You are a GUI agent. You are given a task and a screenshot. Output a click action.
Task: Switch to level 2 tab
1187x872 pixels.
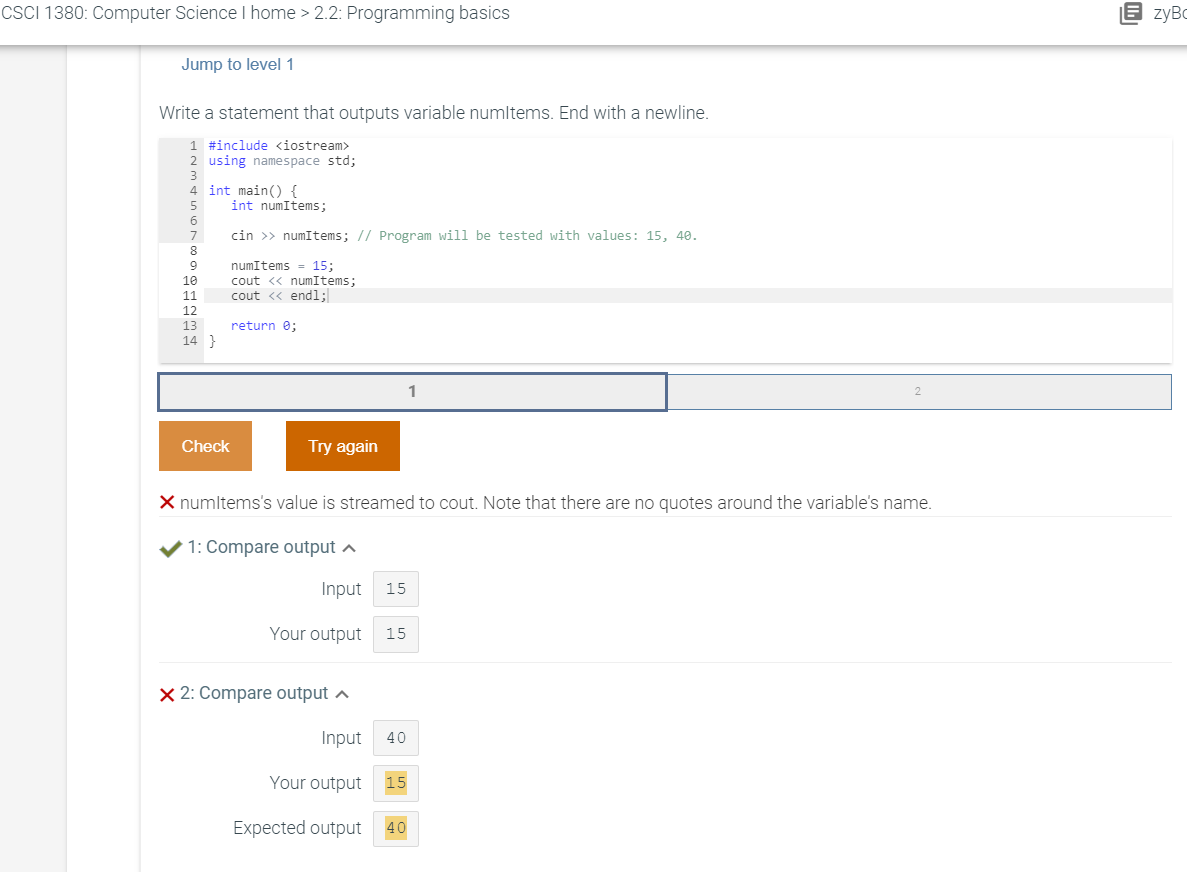[918, 391]
